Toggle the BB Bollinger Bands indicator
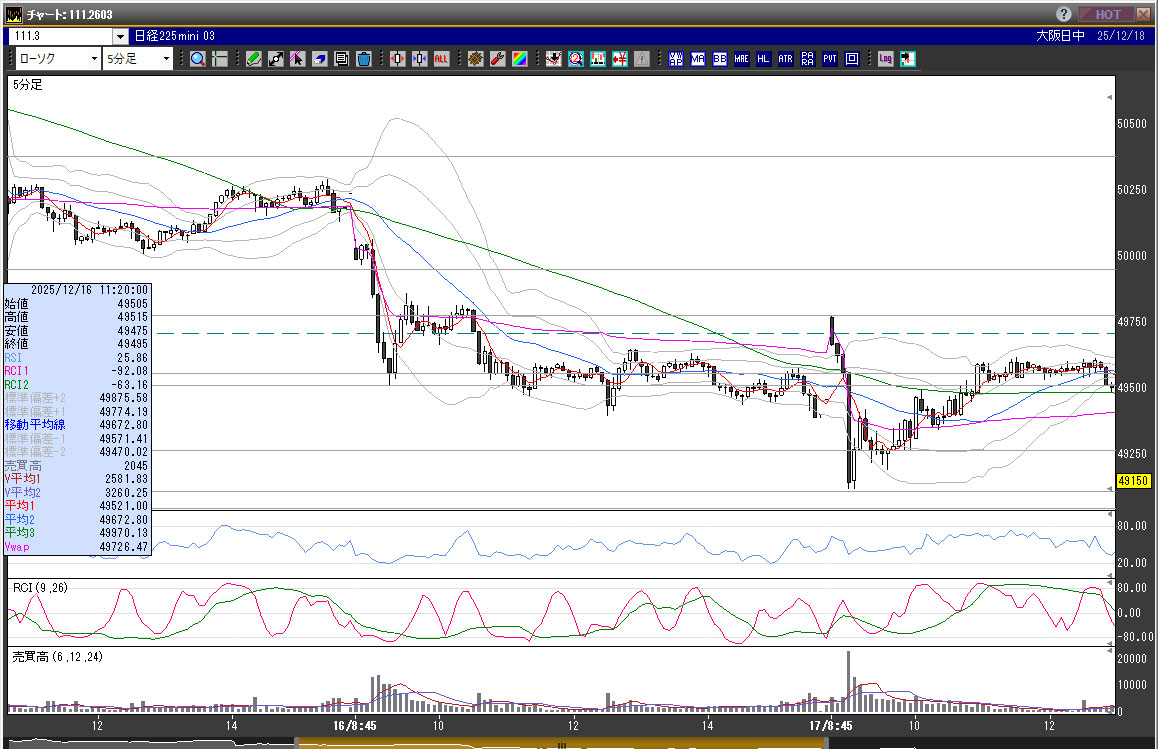 point(720,59)
